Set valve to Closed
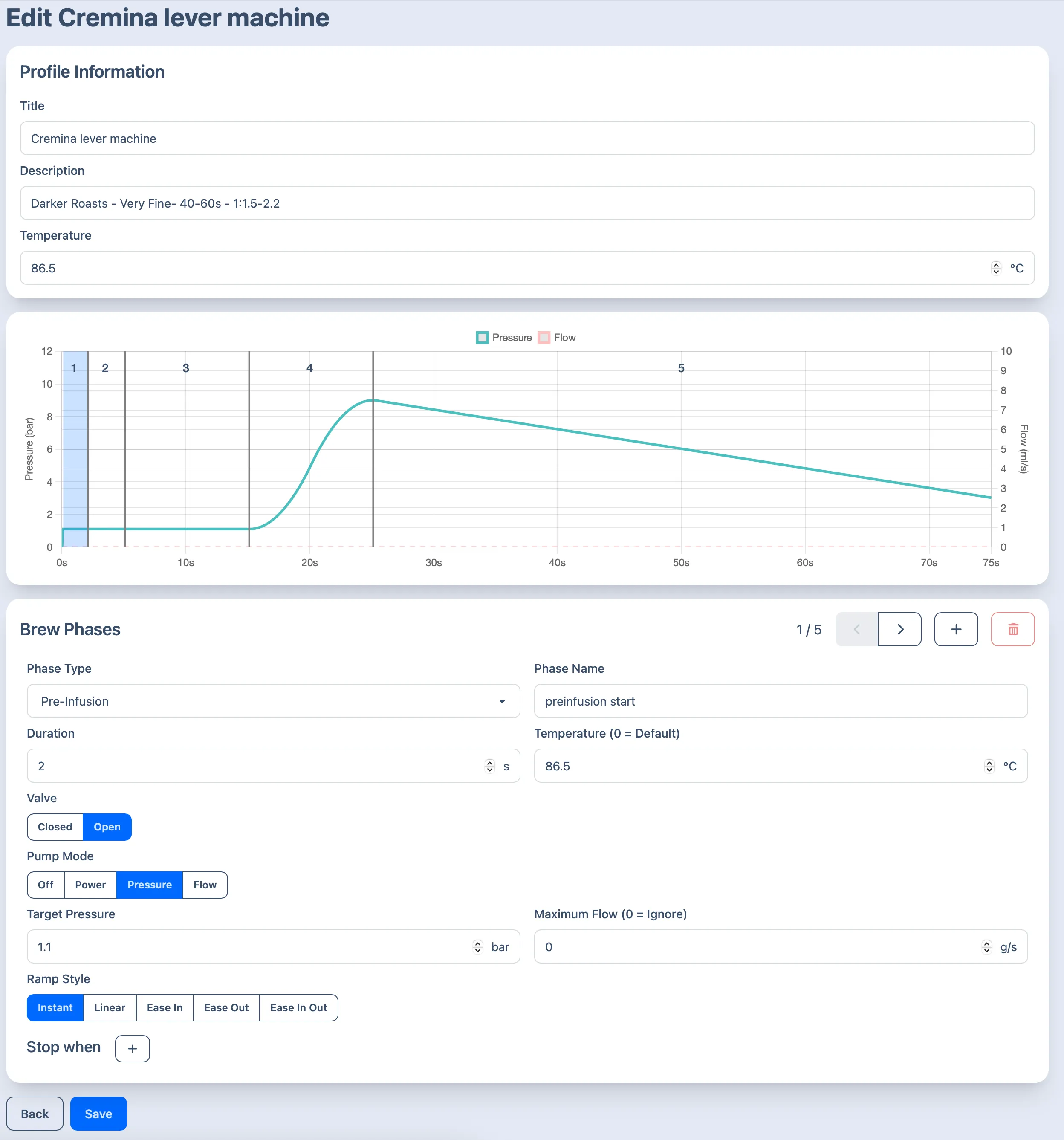 (x=55, y=827)
